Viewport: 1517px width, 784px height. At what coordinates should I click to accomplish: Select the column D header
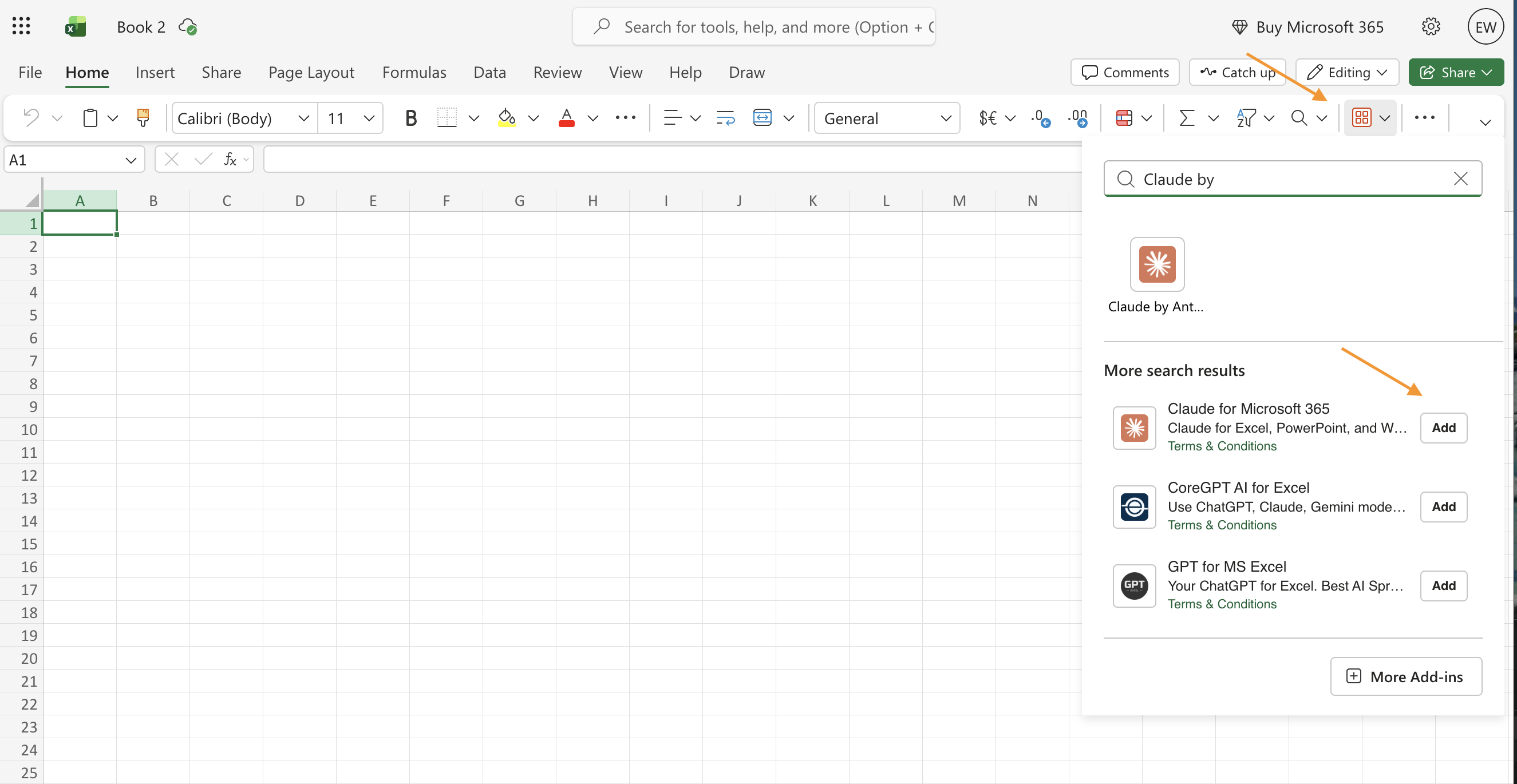pos(300,201)
